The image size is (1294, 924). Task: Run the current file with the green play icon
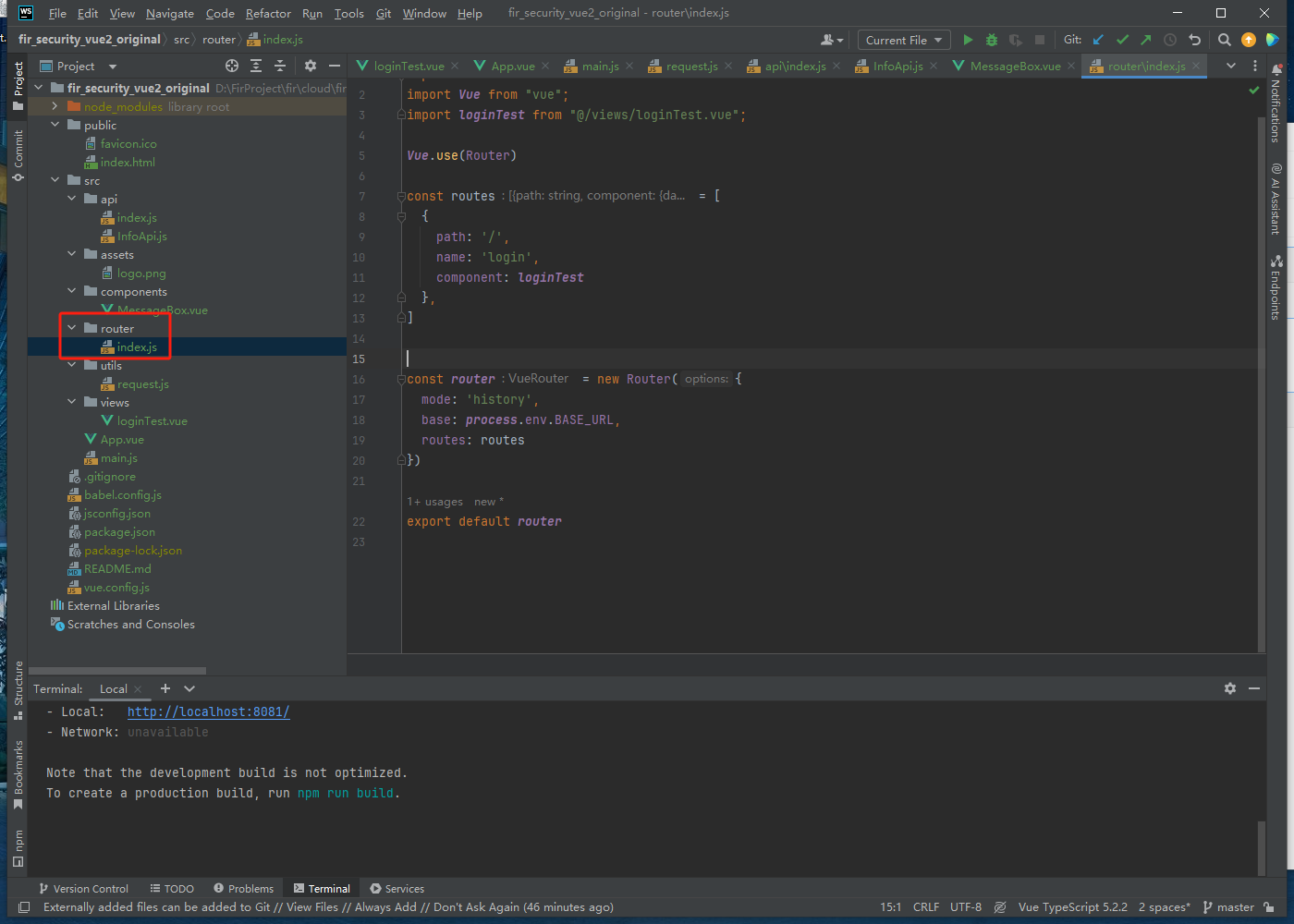(968, 40)
